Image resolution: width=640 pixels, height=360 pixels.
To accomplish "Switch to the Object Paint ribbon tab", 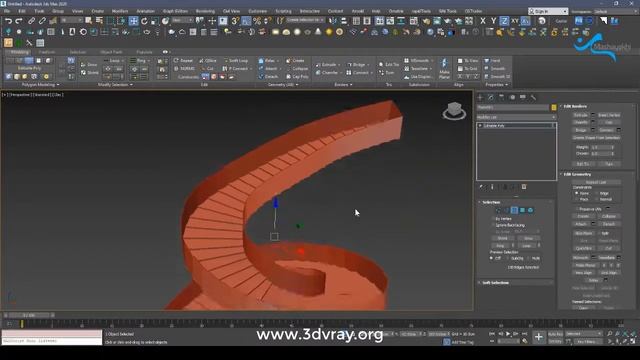I will 111,52.
